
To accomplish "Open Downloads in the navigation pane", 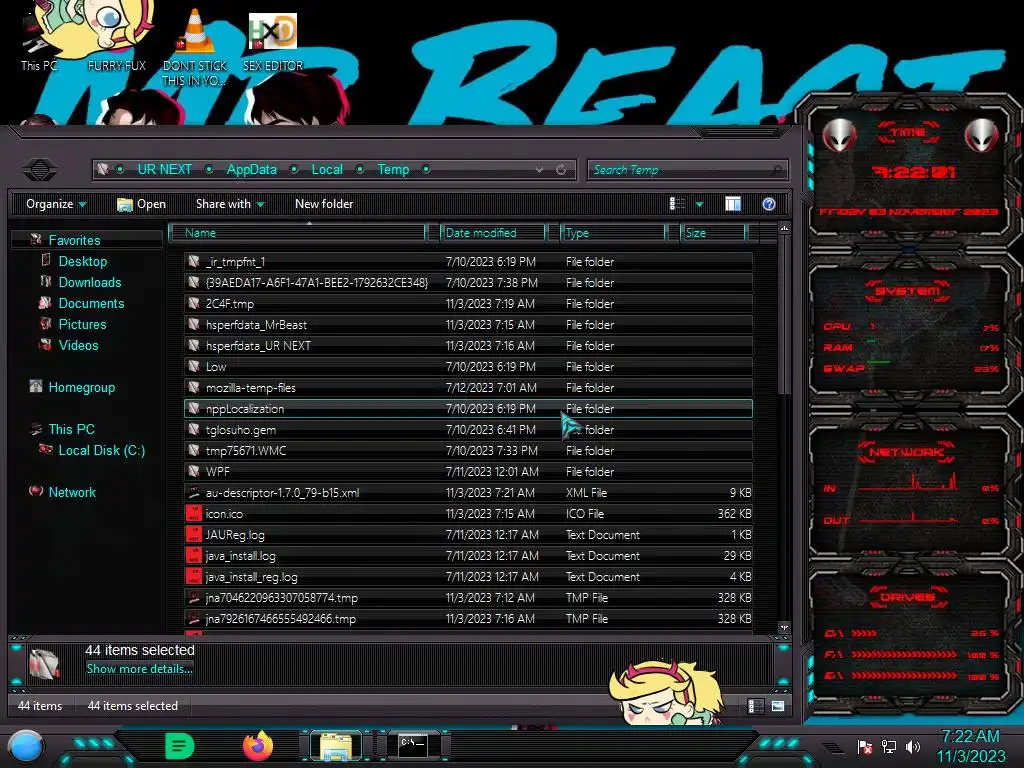I will click(89, 282).
